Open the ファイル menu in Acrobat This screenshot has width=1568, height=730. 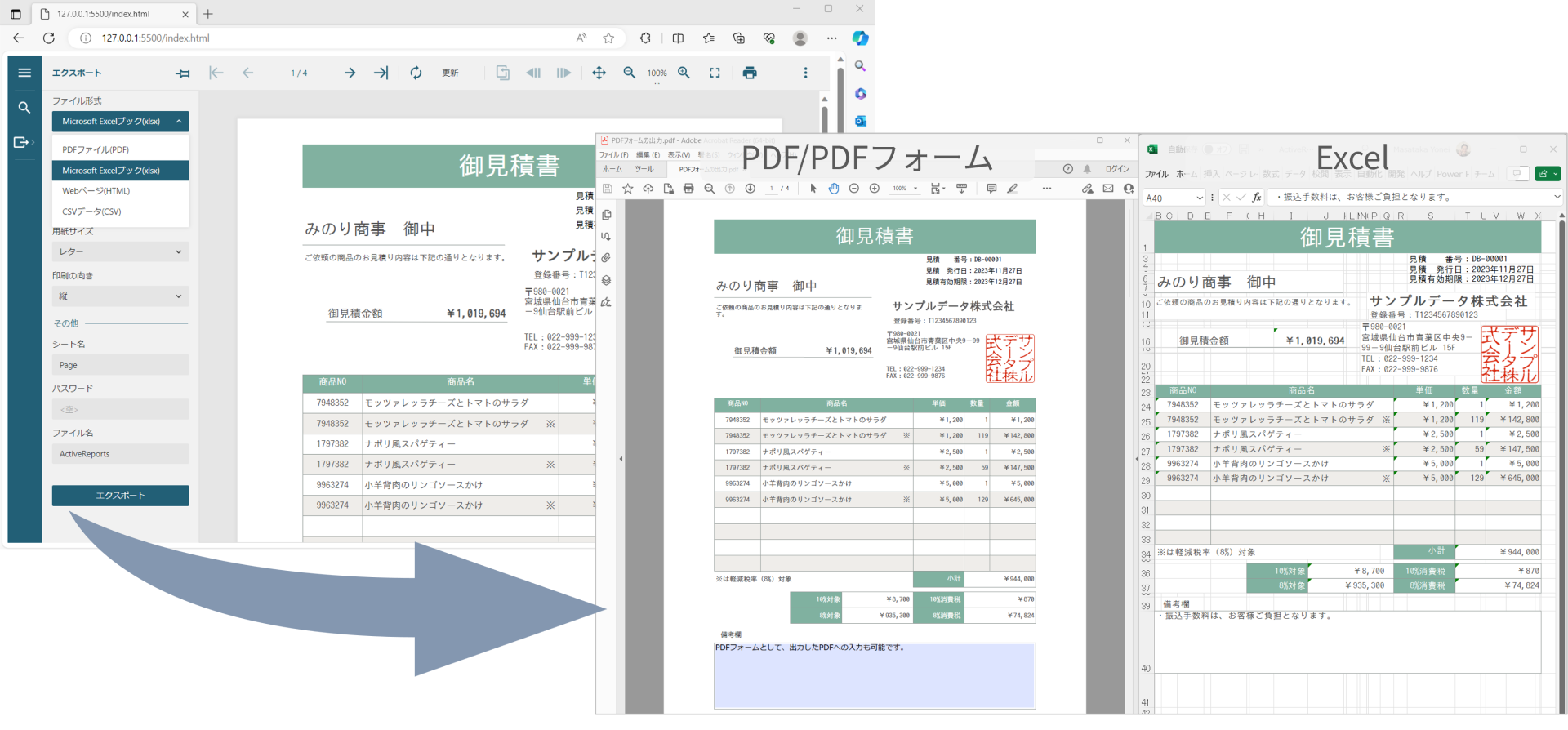click(x=614, y=155)
